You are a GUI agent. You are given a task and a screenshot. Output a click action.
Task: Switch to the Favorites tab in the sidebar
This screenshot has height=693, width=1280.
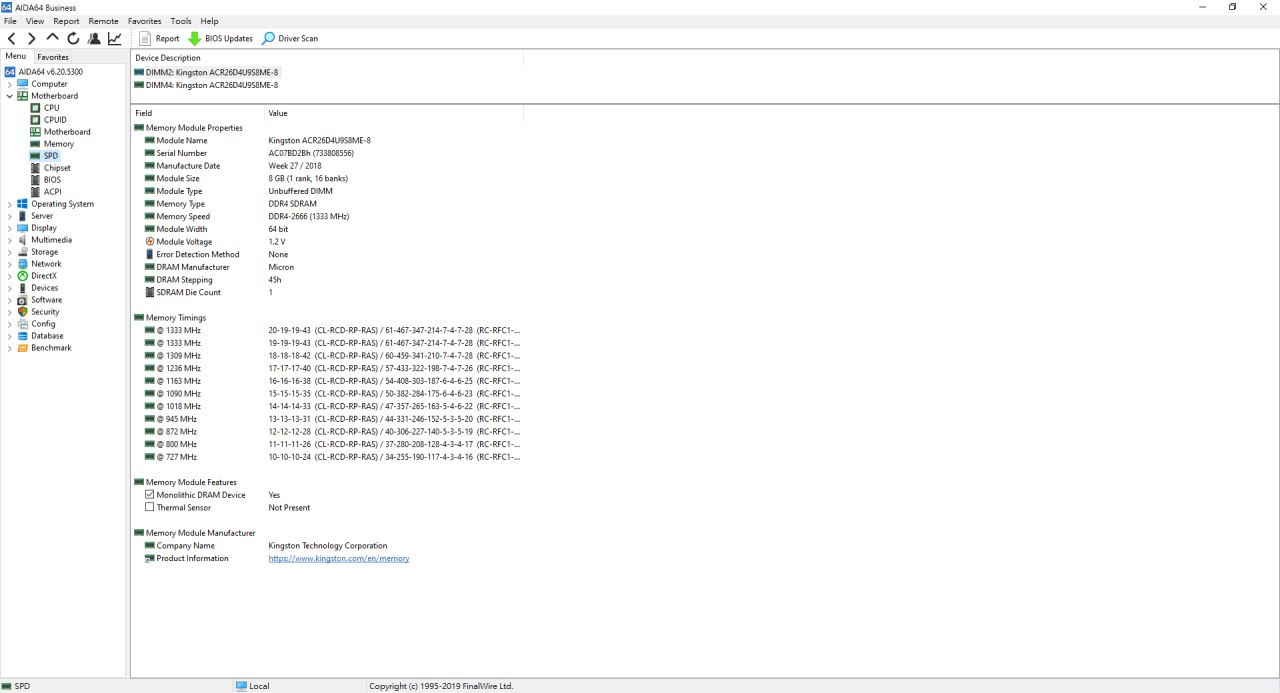click(x=53, y=57)
